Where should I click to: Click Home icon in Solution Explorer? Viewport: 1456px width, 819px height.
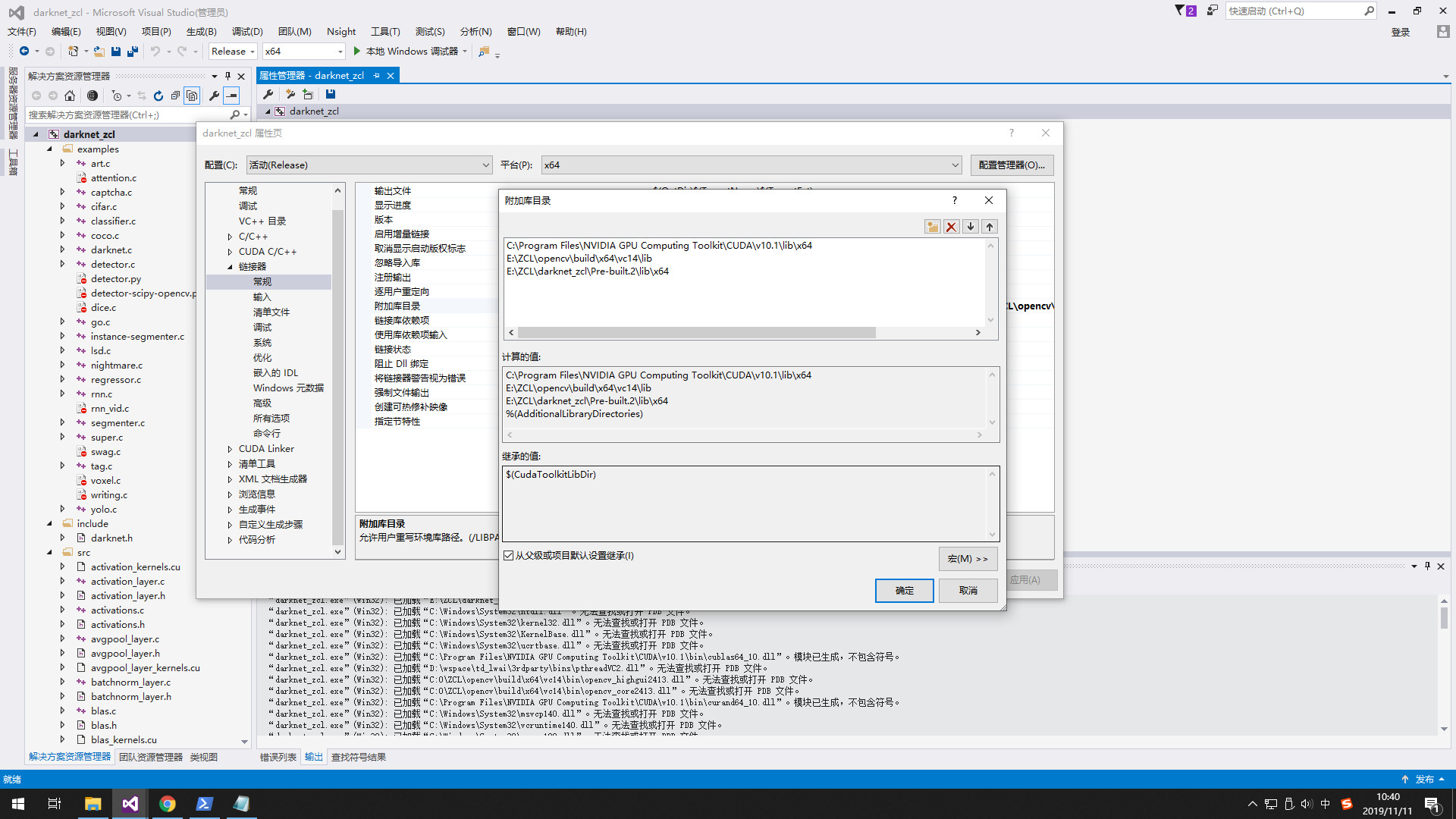click(70, 96)
